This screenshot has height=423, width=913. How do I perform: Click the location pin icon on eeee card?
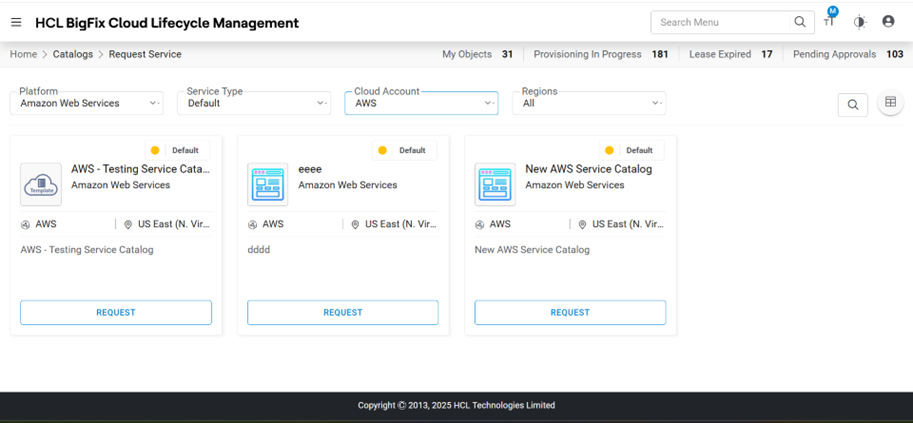pos(355,224)
